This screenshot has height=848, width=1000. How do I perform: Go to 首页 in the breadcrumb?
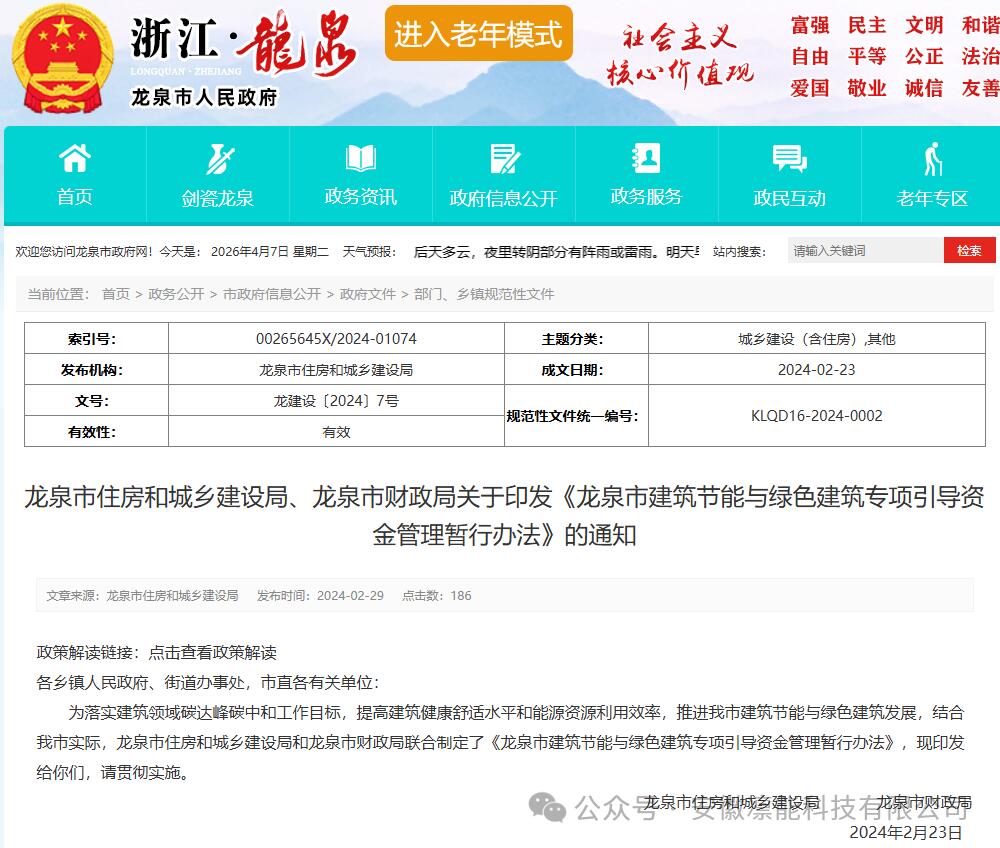coord(116,294)
